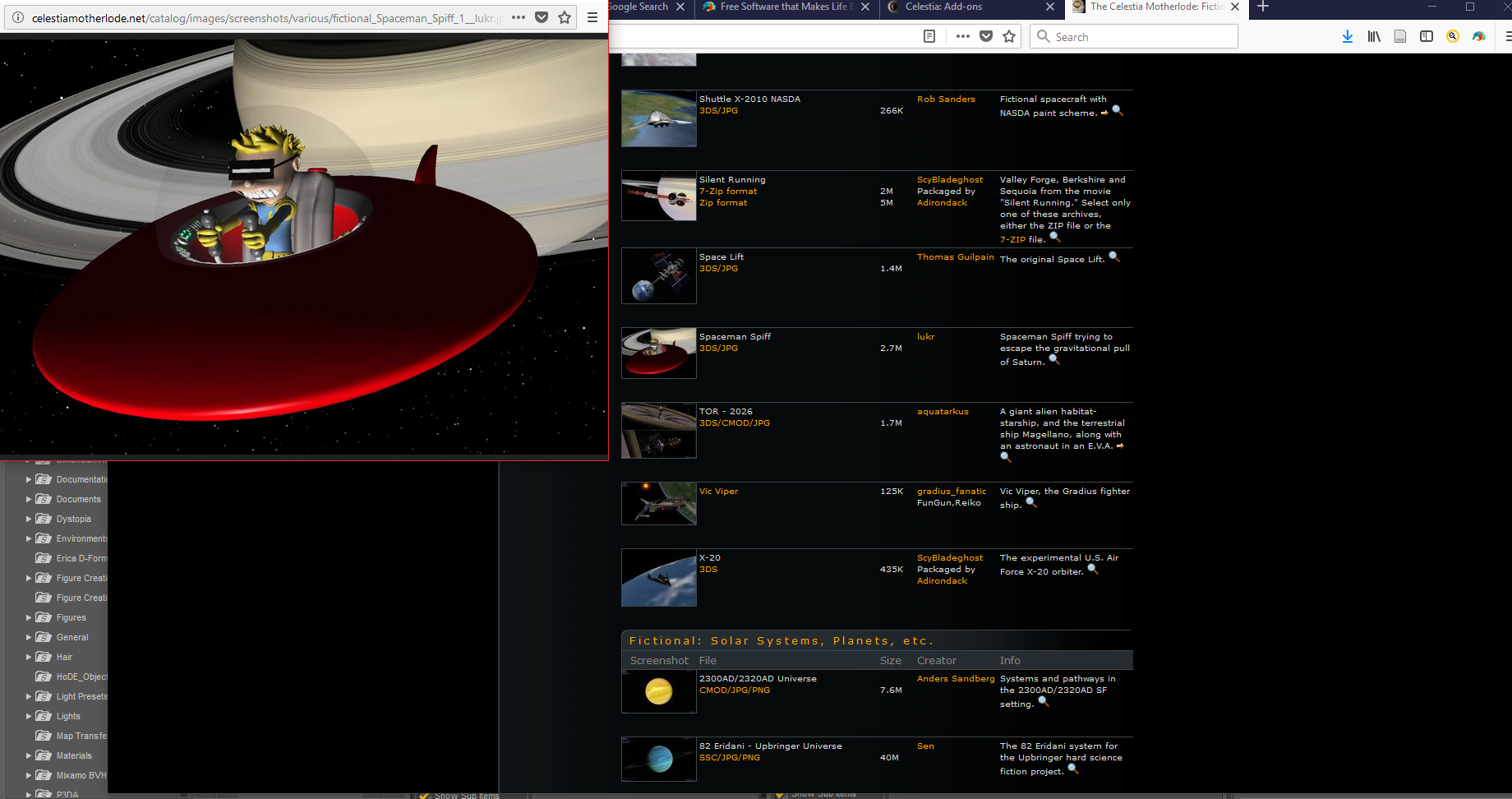
Task: Bookmark the Spaceman Spiff image page
Action: 565,17
